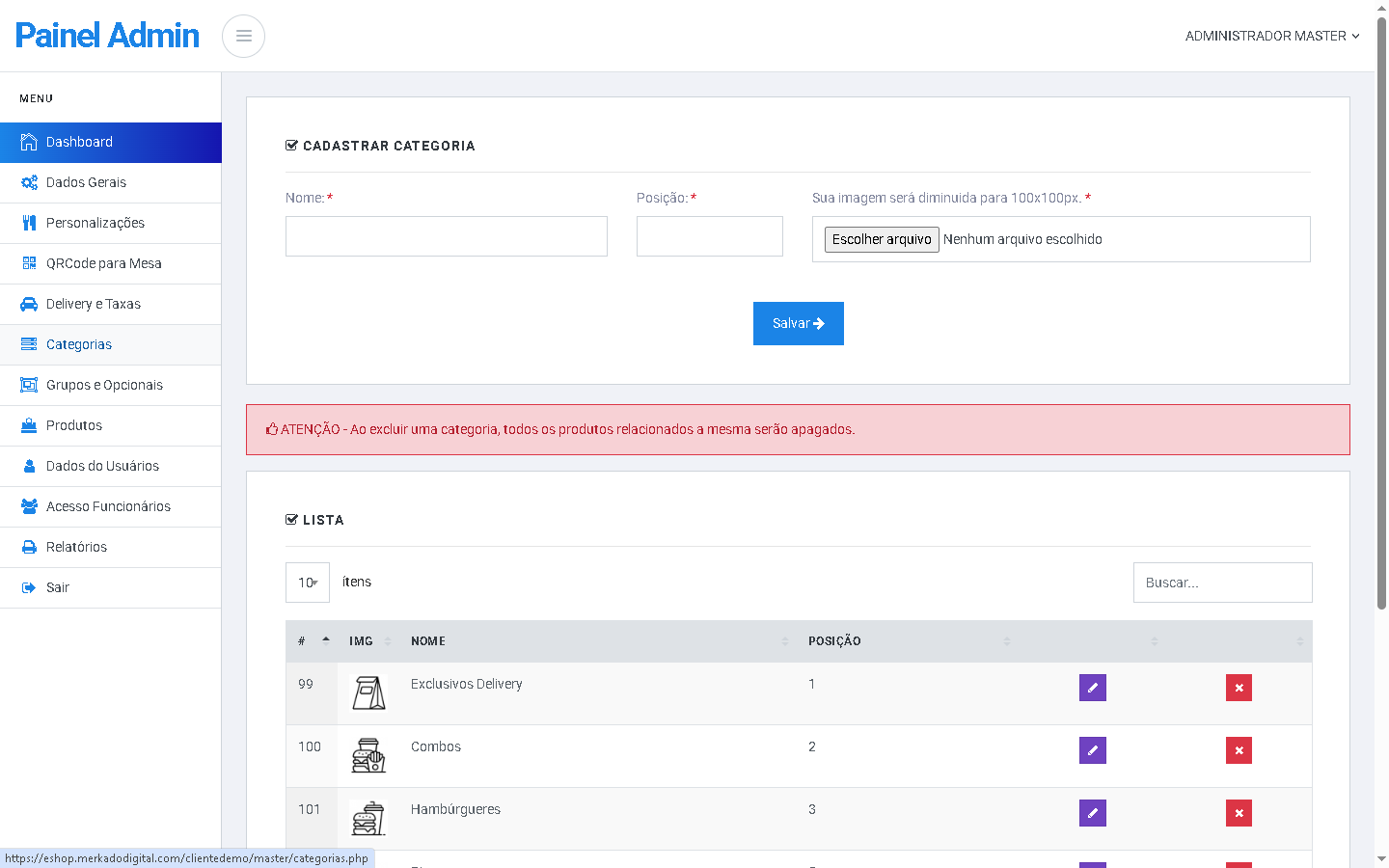Viewport: 1389px width, 868px height.
Task: Focus the Nome text field
Action: click(446, 236)
